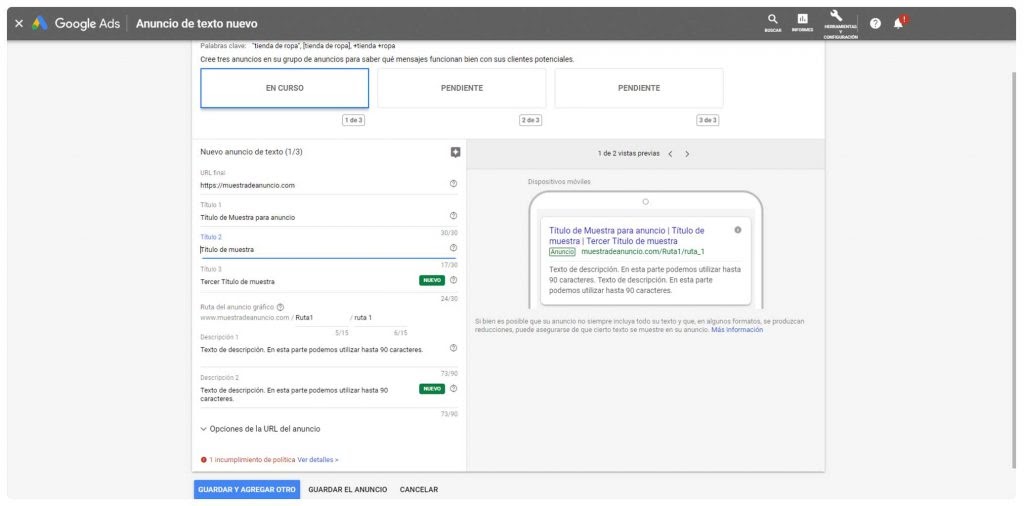The image size is (1024, 506).
Task: Open help icon for URL final
Action: point(453,184)
